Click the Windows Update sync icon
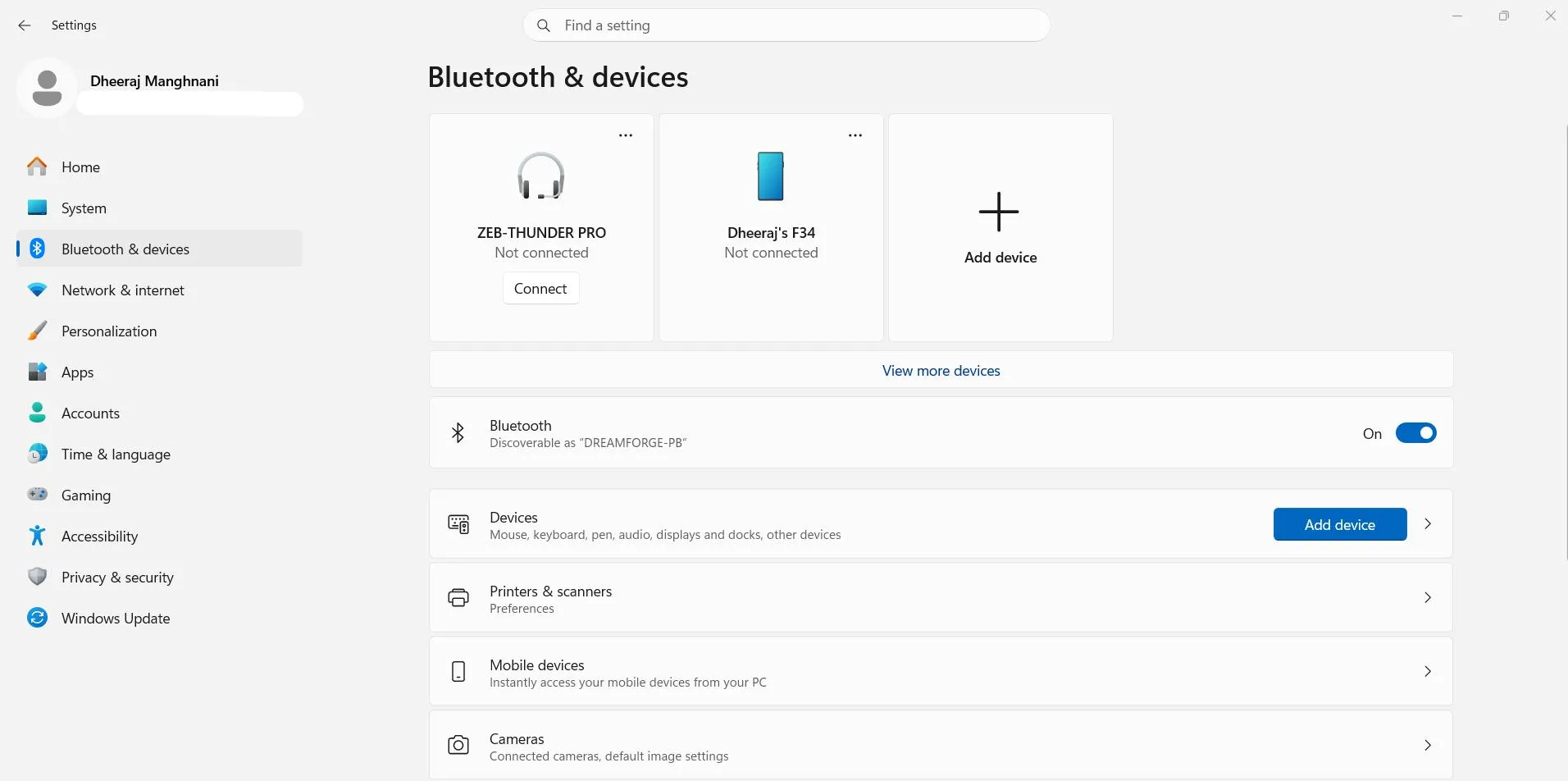 (37, 618)
